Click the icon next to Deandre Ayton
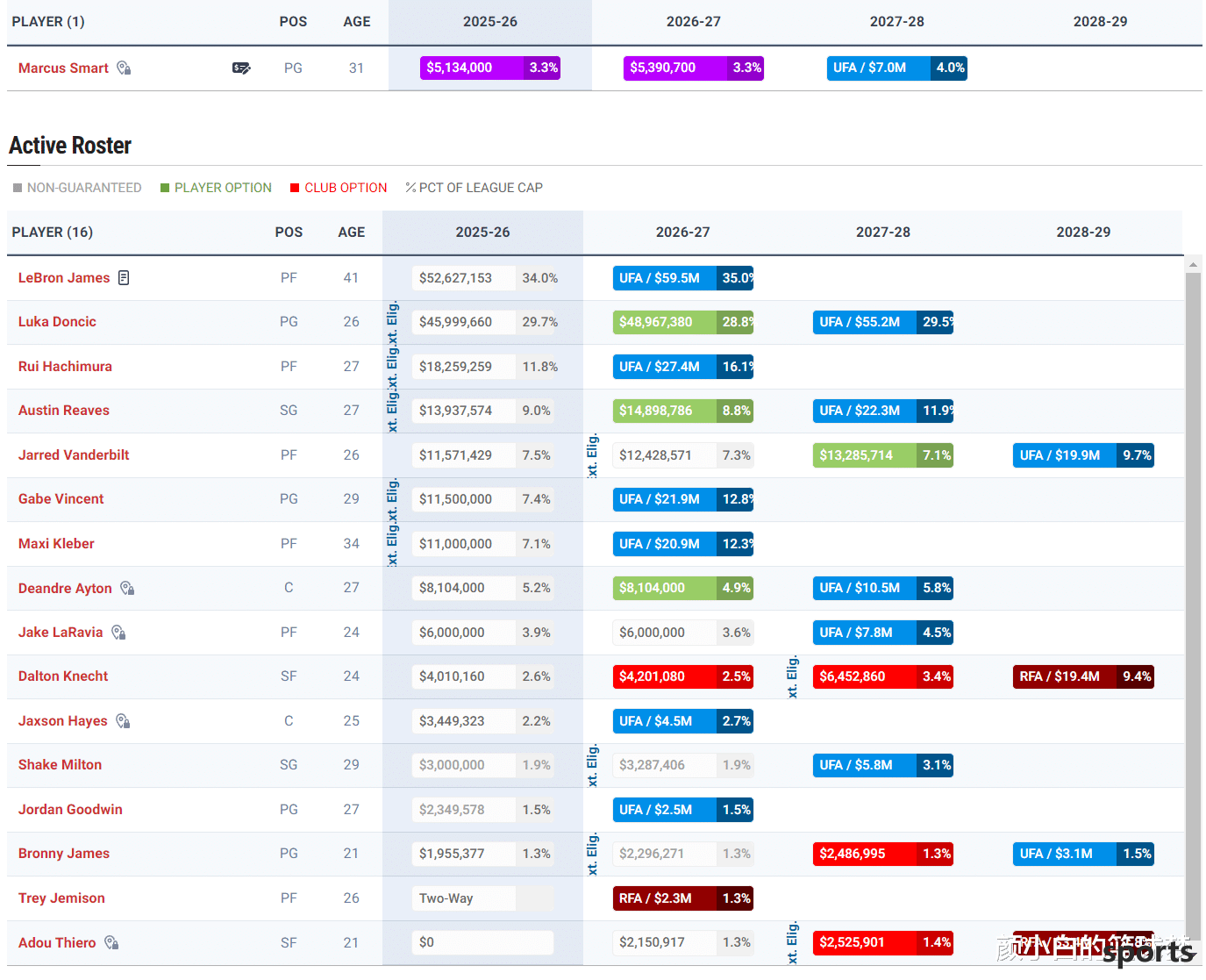The image size is (1206, 980). 127,588
